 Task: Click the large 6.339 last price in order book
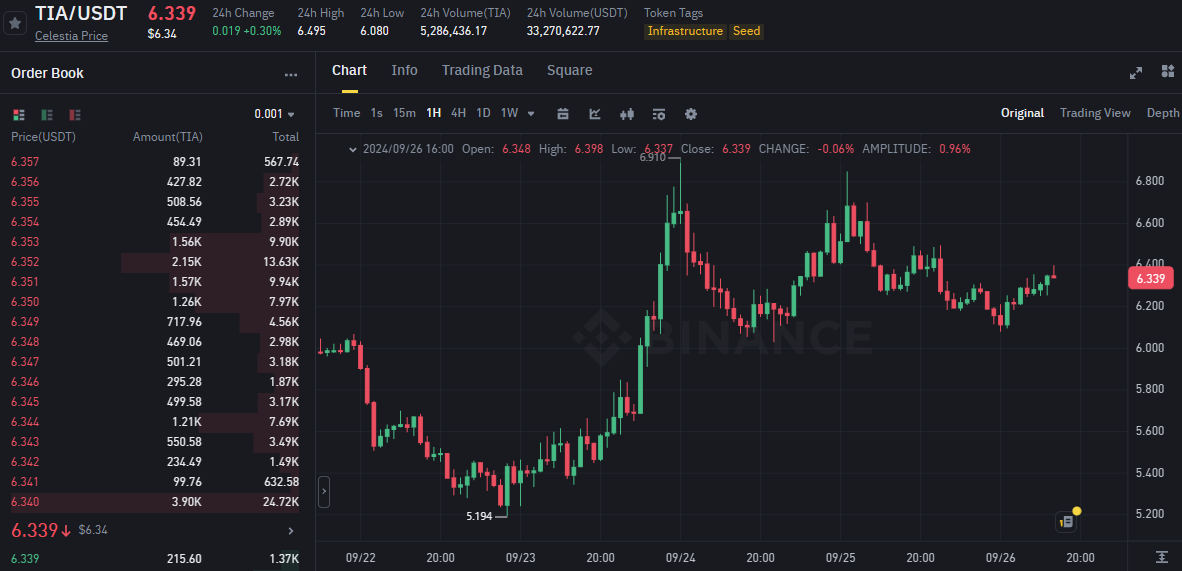point(35,530)
